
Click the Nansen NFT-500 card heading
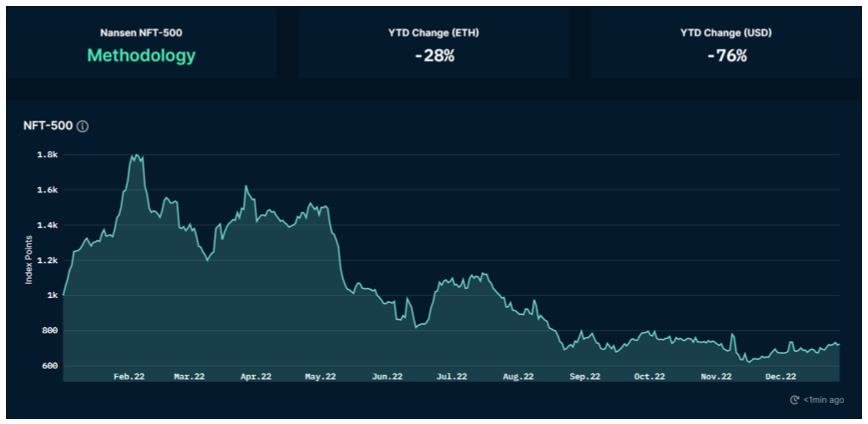[141, 33]
